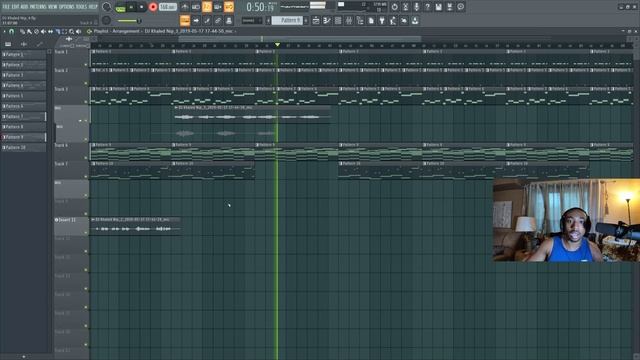Screen dimensions: 640x360
Task: Click the green playhead marker on timeline
Action: click(x=277, y=44)
